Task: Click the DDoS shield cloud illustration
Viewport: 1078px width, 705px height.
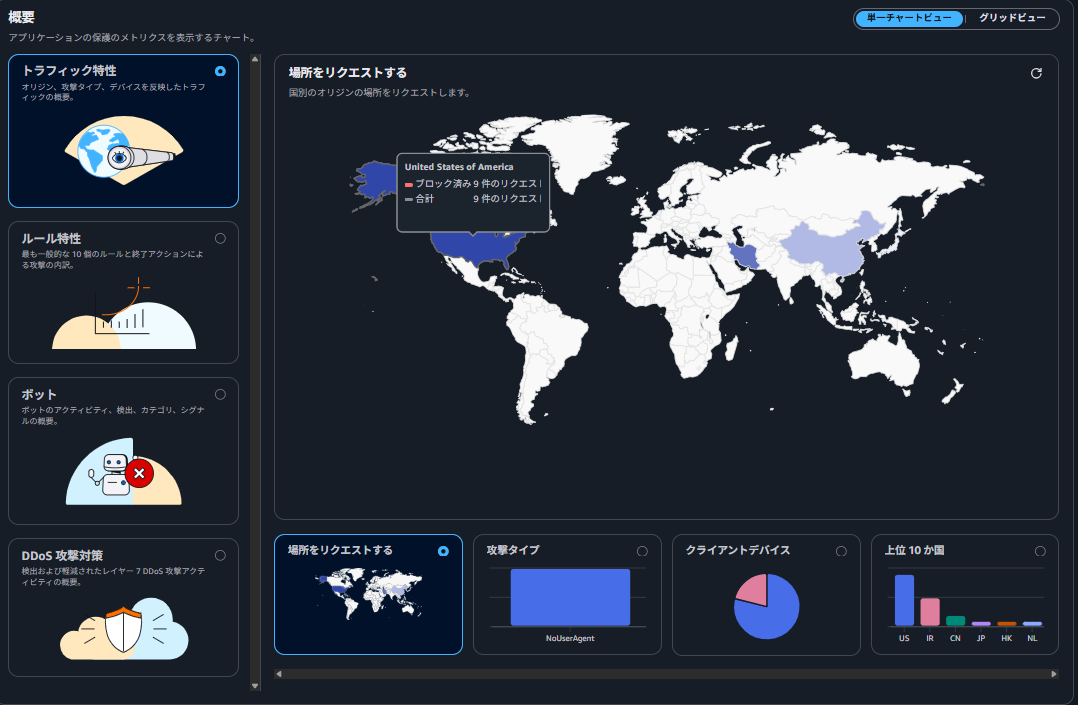Action: [x=124, y=628]
